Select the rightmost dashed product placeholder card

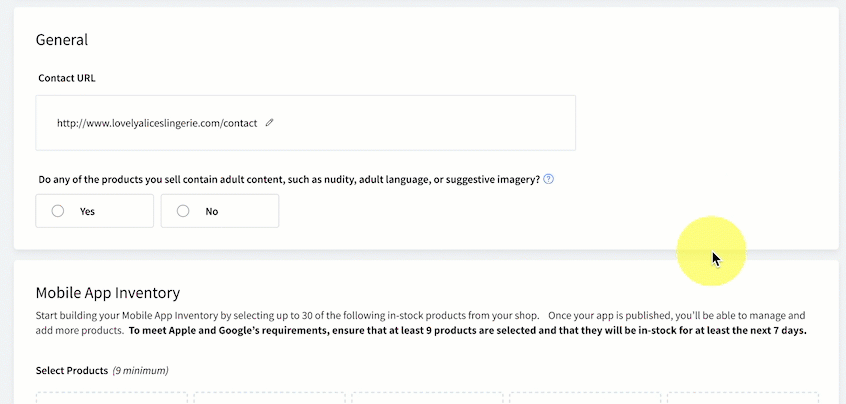(743, 398)
